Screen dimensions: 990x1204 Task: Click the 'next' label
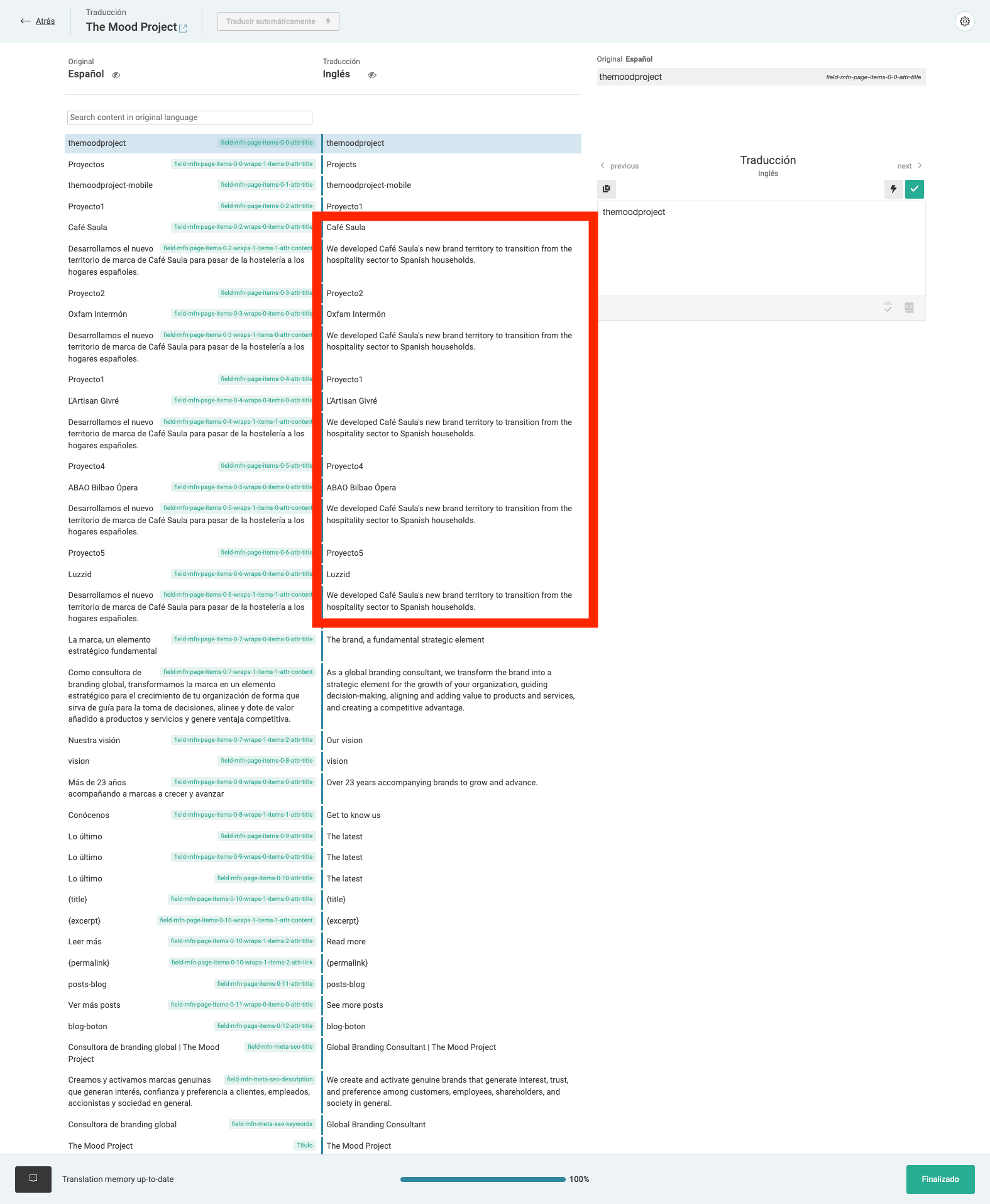904,166
